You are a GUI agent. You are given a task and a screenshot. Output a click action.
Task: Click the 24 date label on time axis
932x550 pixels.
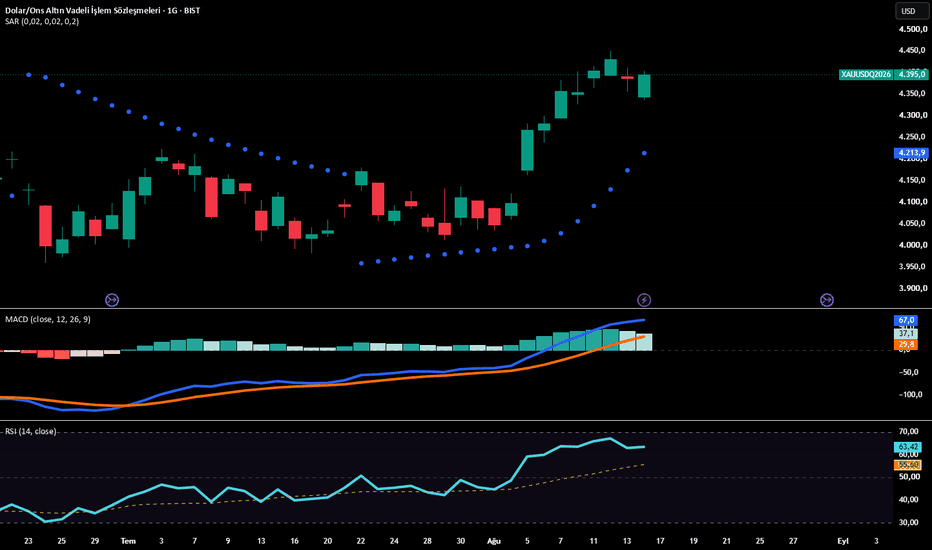(x=394, y=541)
